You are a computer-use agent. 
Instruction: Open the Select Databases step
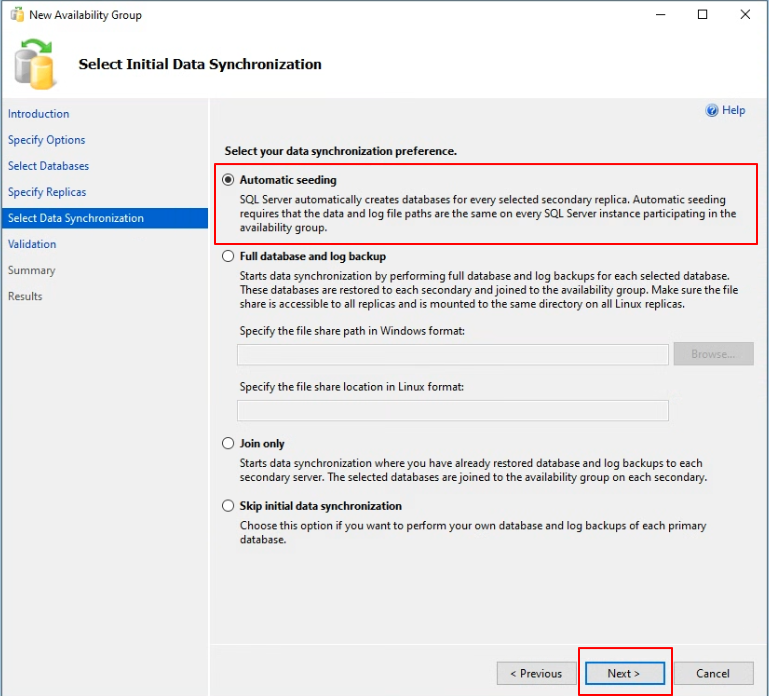click(x=48, y=166)
